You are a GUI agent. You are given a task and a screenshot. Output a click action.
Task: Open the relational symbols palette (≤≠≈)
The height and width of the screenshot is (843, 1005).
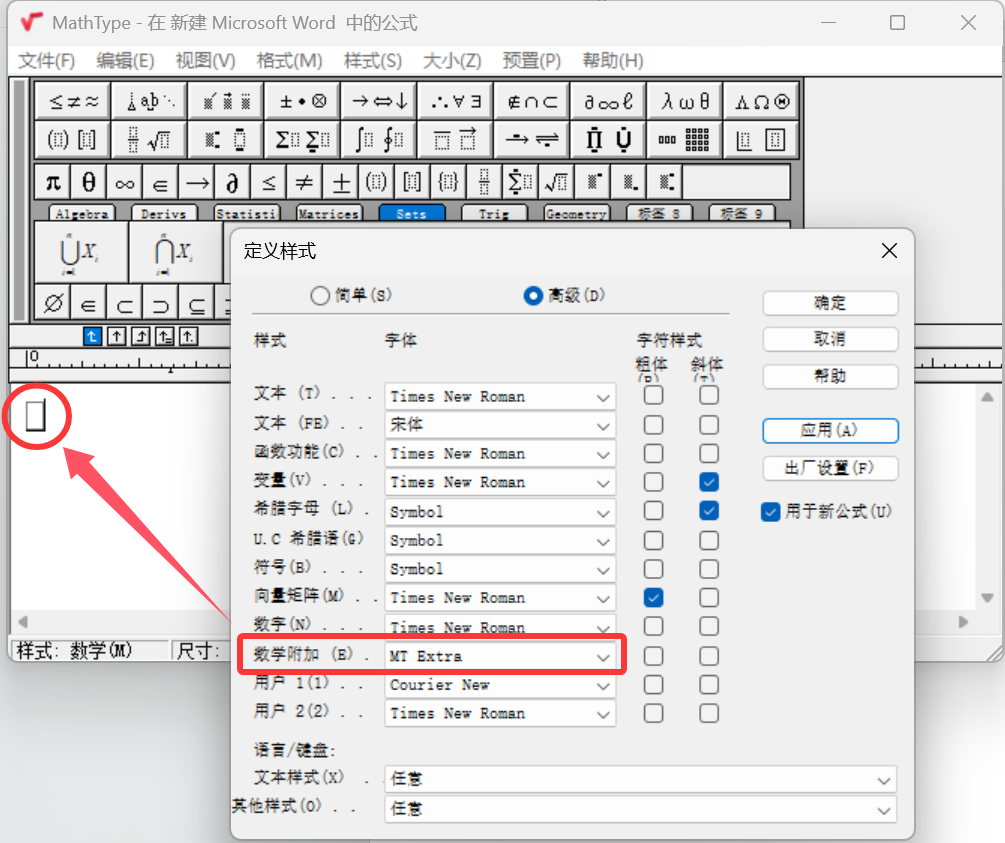(x=72, y=101)
